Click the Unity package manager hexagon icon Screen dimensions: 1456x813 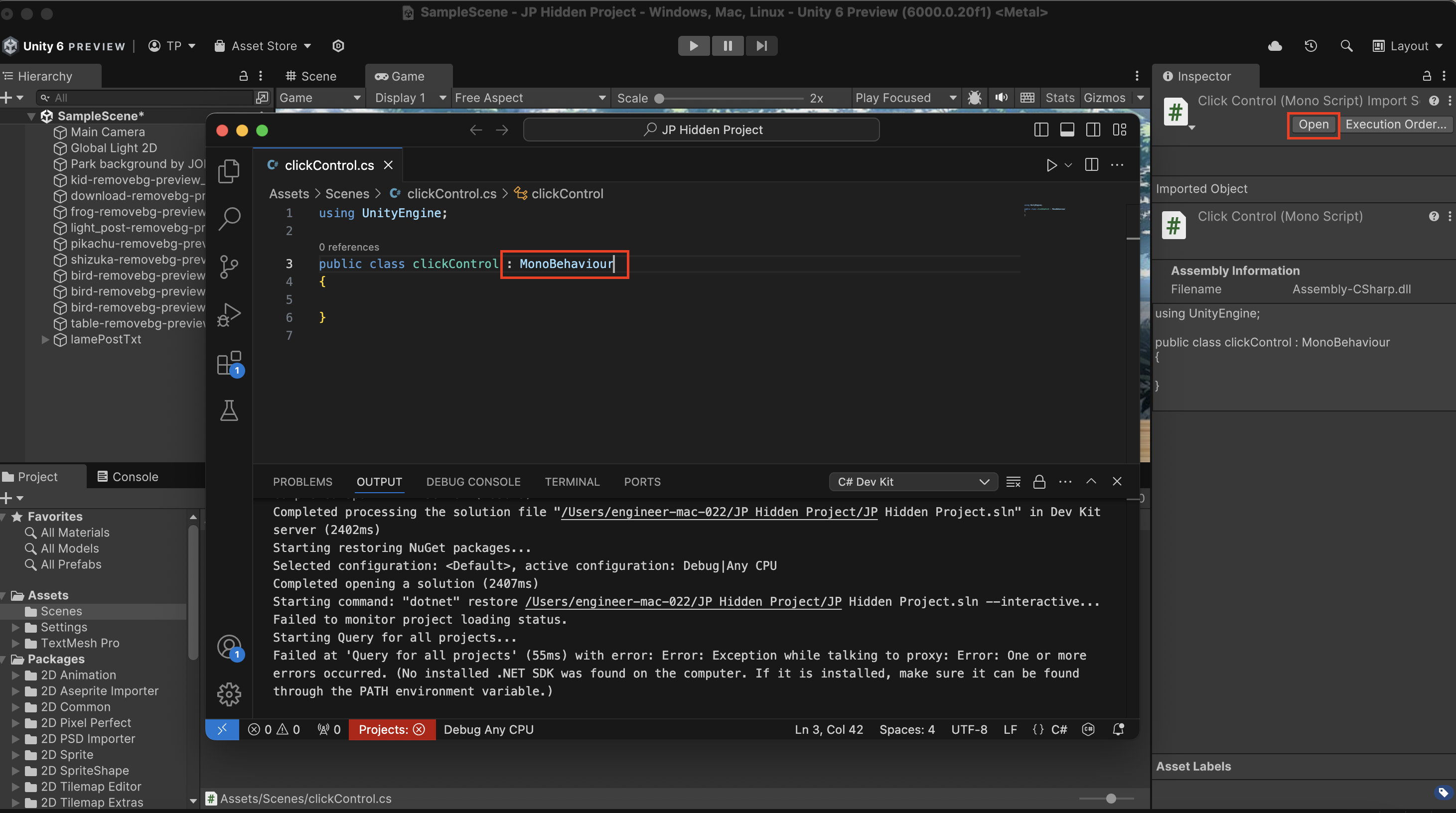(x=338, y=46)
